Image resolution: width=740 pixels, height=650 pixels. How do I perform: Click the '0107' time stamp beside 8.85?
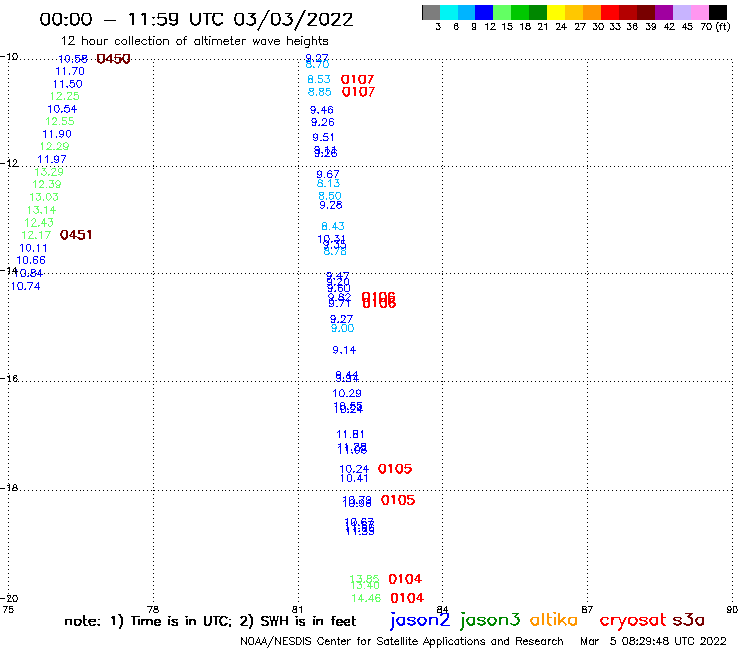[x=358, y=92]
